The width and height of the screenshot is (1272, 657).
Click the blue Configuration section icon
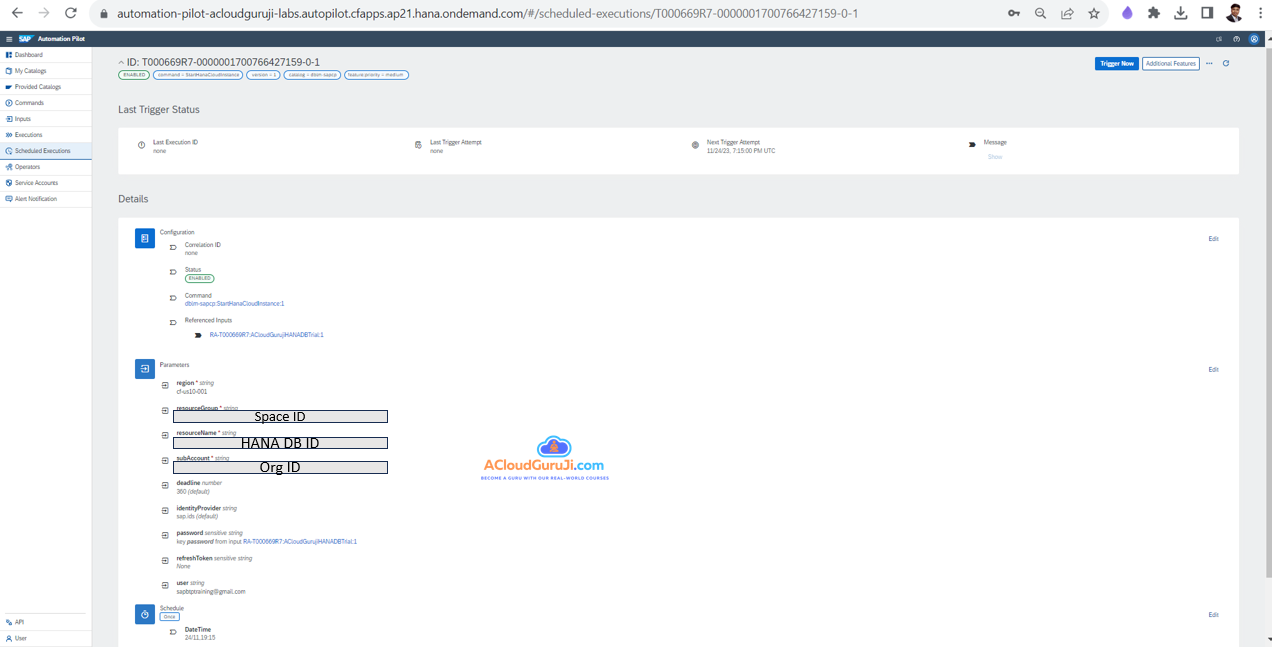[x=145, y=238]
